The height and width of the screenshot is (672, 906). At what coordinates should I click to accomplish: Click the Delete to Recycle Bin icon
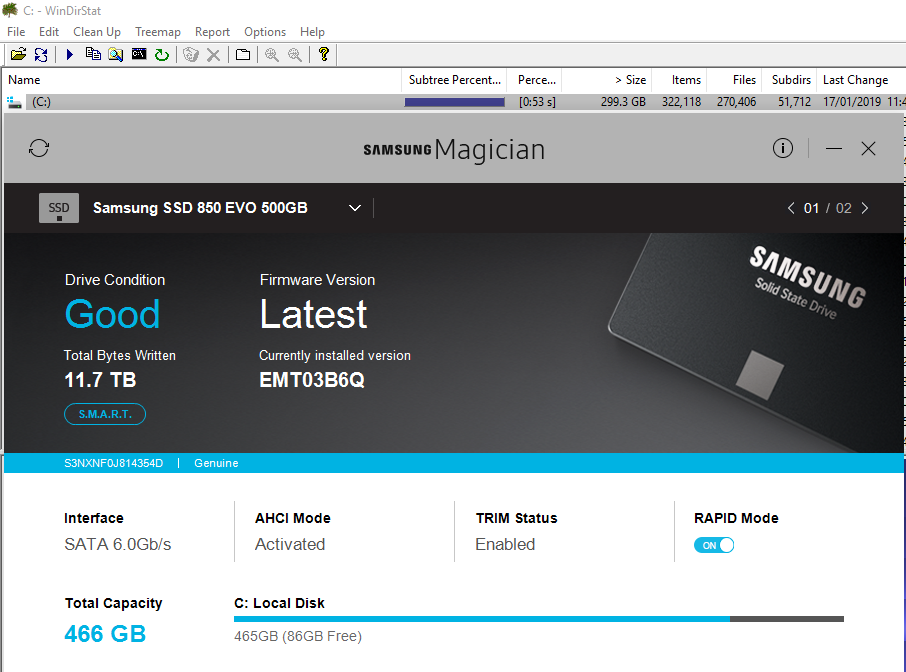(x=191, y=54)
